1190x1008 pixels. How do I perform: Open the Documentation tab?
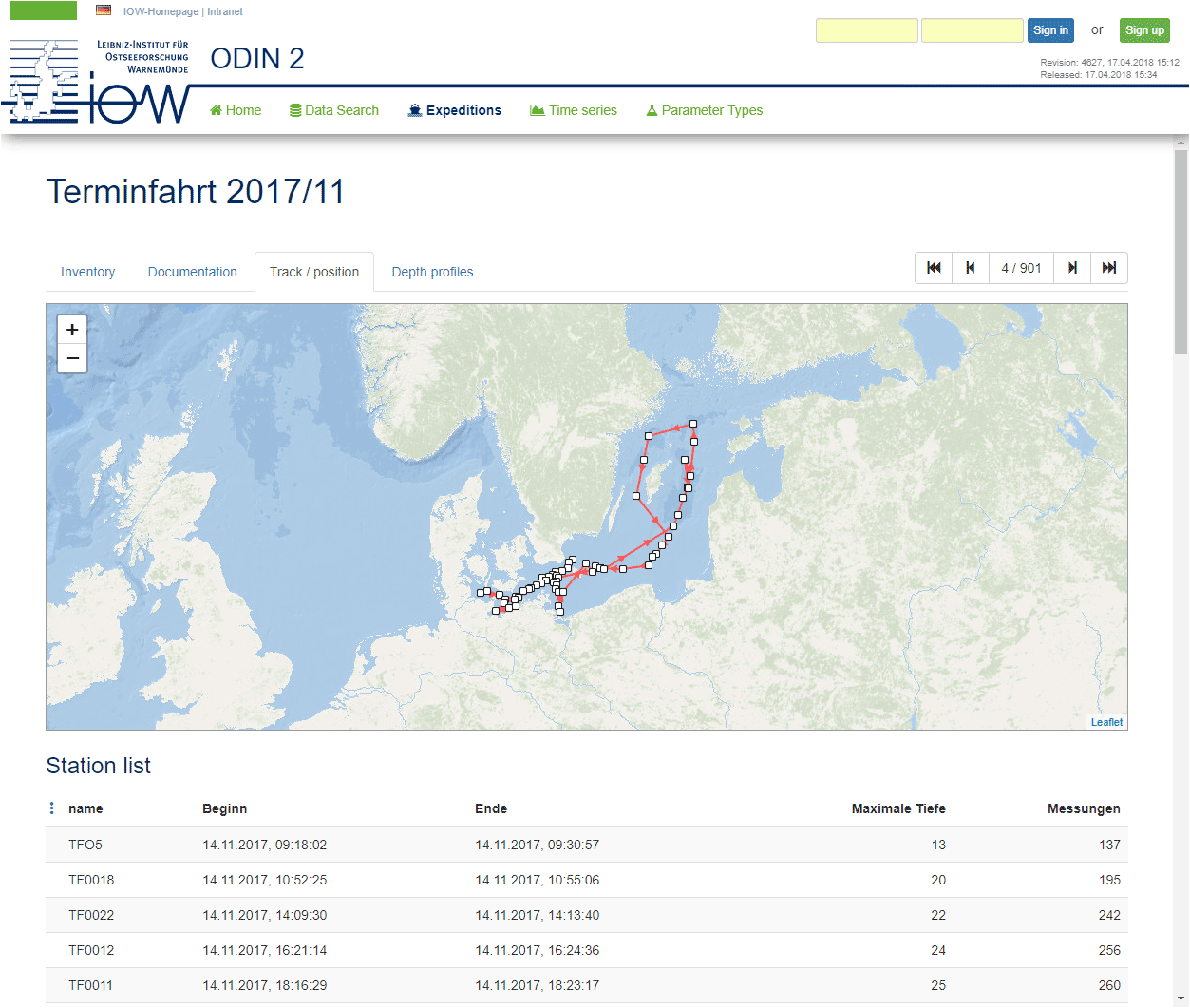[x=192, y=272]
